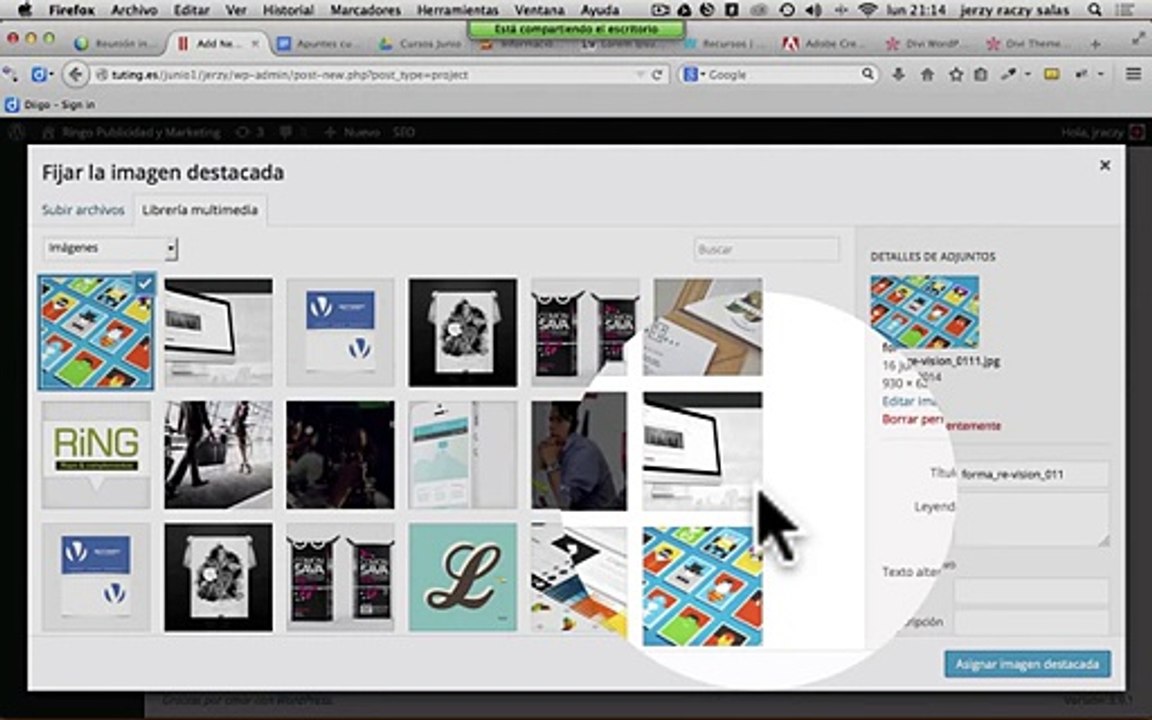
Task: Click the comments bubble in the admin bar
Action: (285, 132)
